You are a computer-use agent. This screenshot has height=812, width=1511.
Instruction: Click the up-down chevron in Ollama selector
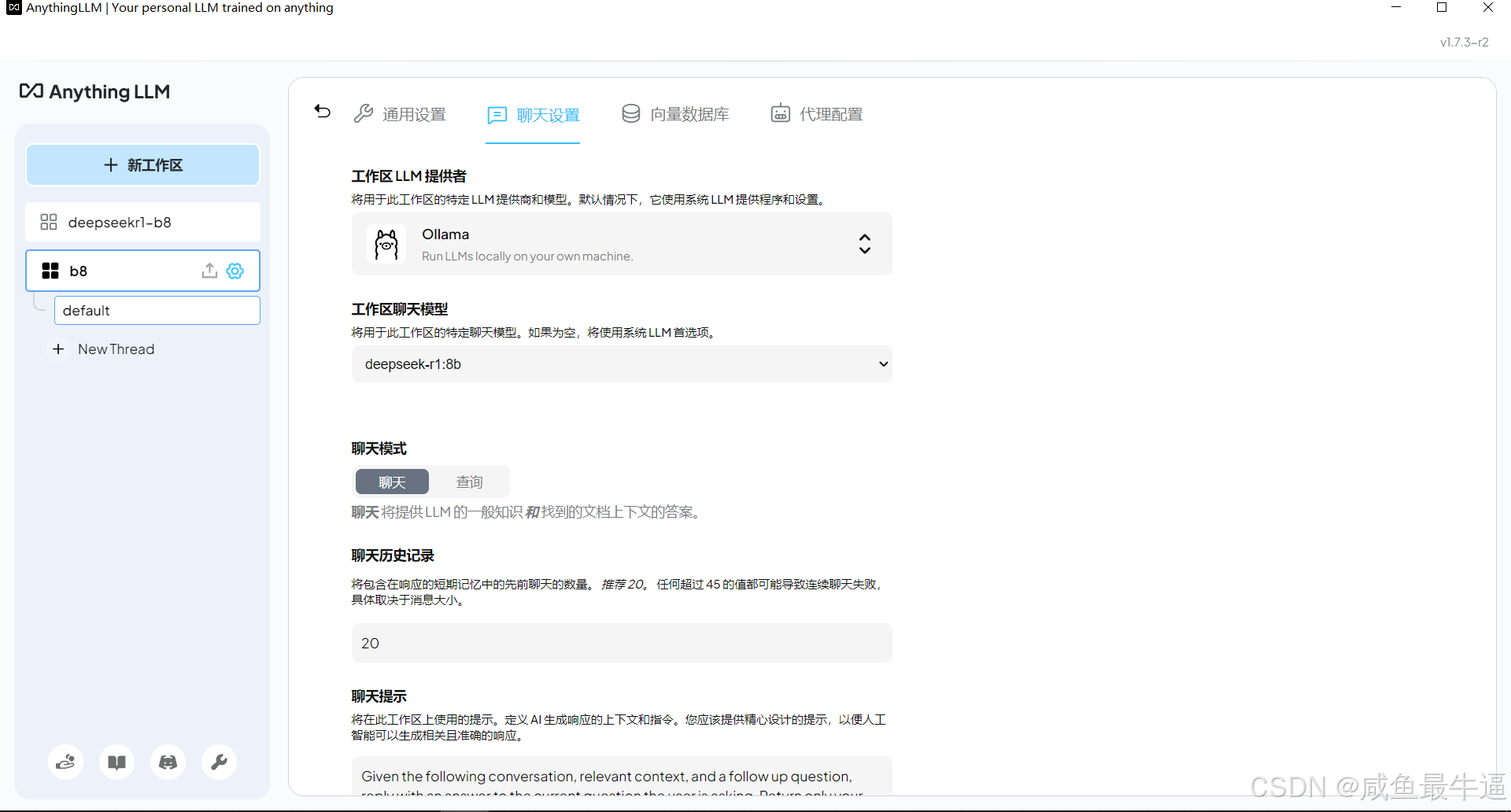[865, 244]
